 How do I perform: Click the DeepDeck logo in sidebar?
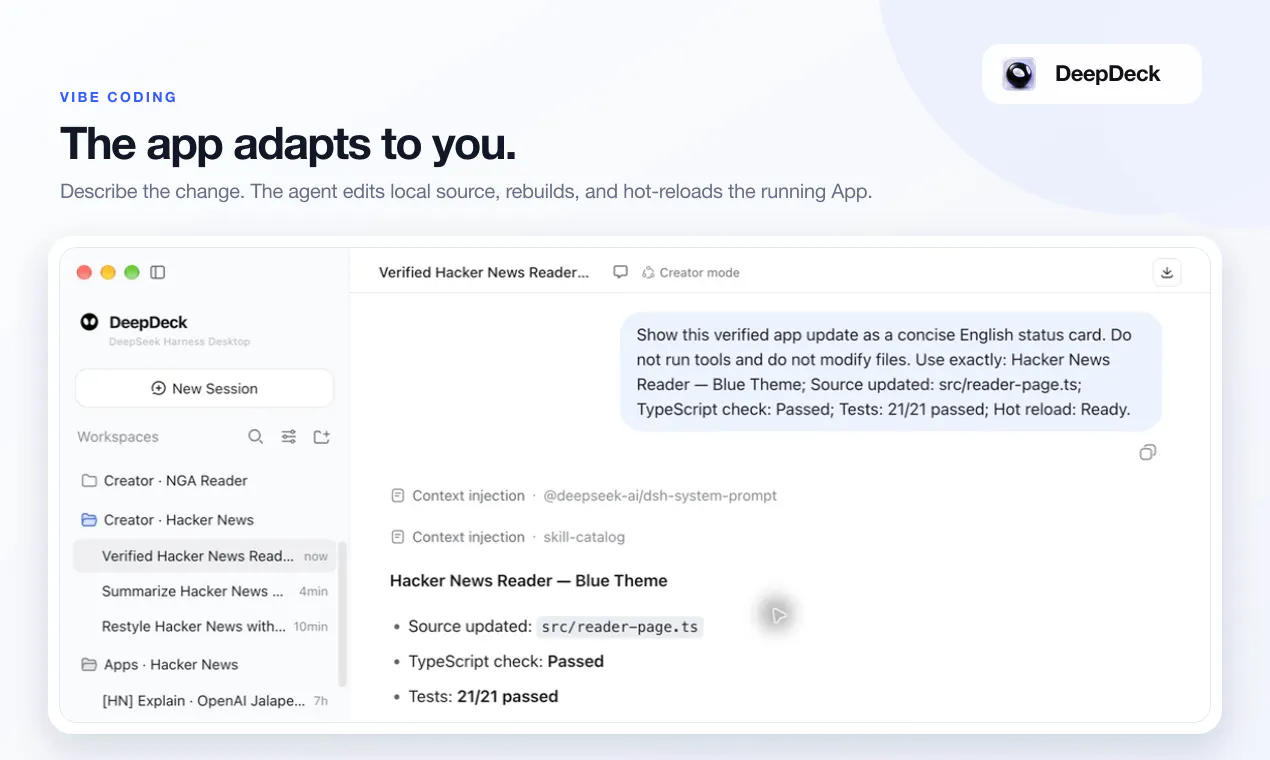[90, 322]
